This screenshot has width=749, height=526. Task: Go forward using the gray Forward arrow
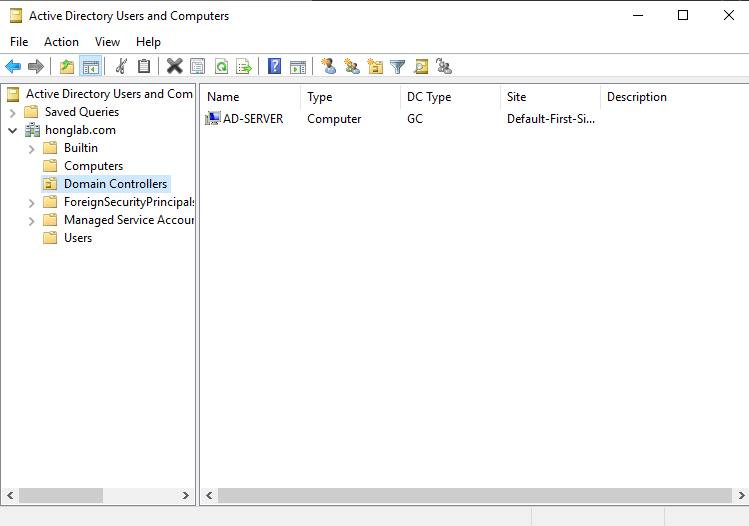[36, 66]
